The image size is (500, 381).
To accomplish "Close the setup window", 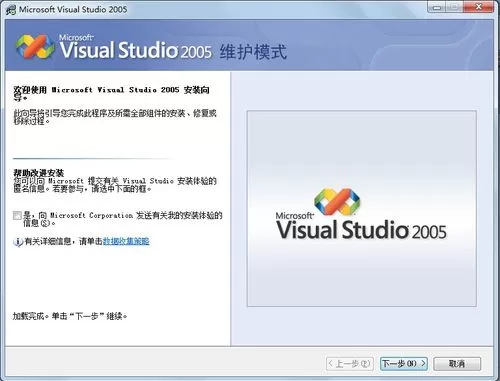I will click(x=479, y=7).
